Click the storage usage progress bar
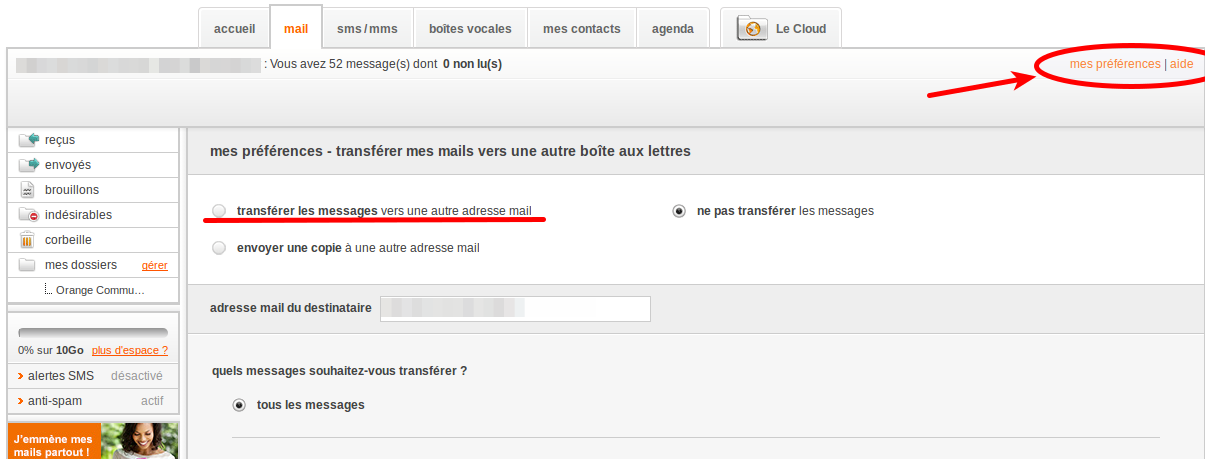 click(x=93, y=333)
